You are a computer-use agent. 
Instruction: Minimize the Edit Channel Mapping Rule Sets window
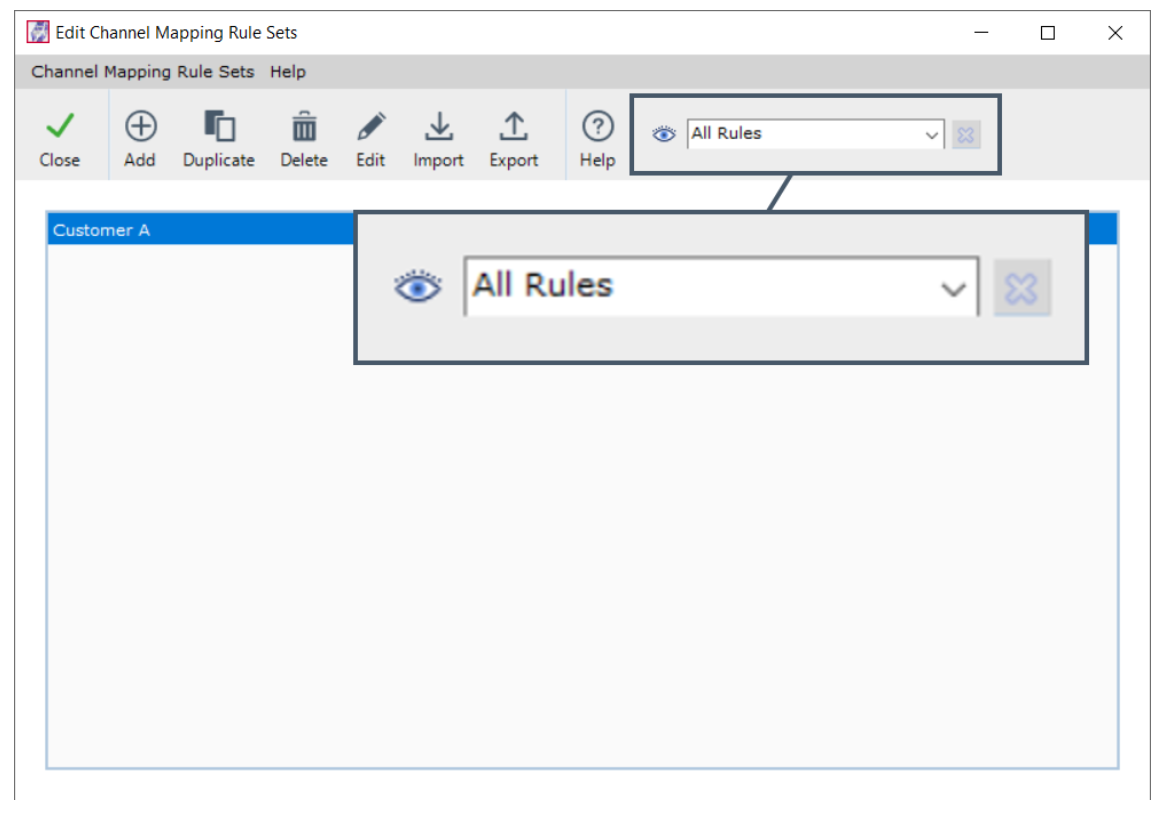tap(981, 33)
